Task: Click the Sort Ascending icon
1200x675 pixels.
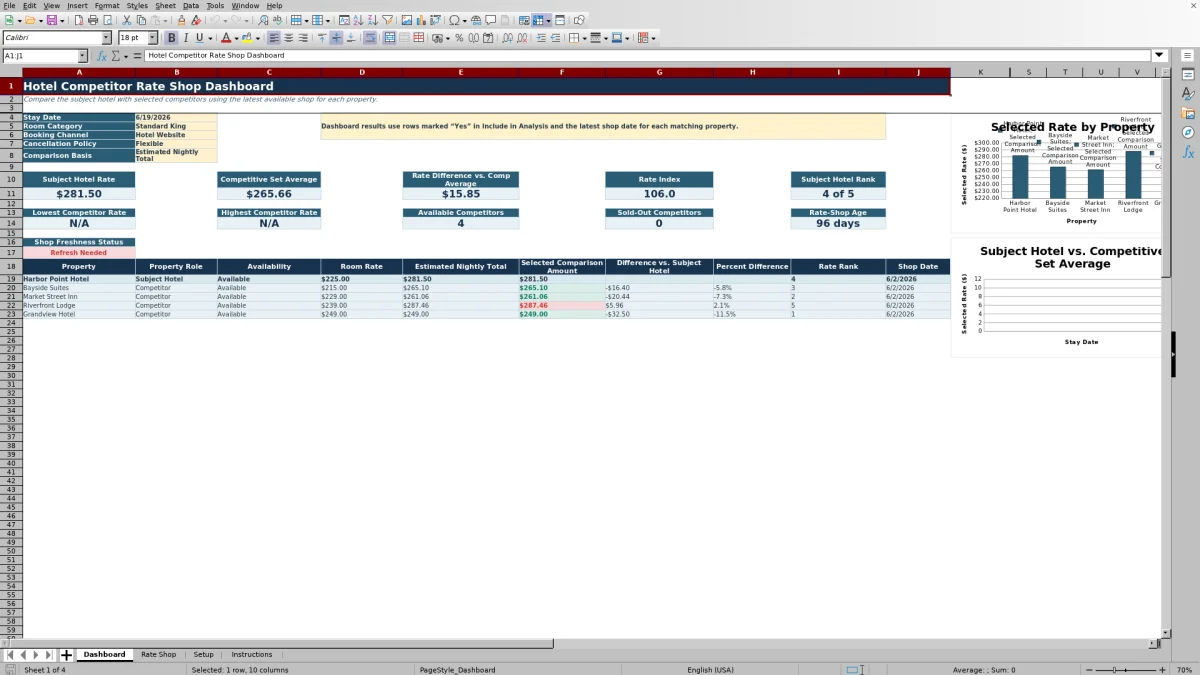Action: pyautogui.click(x=357, y=20)
